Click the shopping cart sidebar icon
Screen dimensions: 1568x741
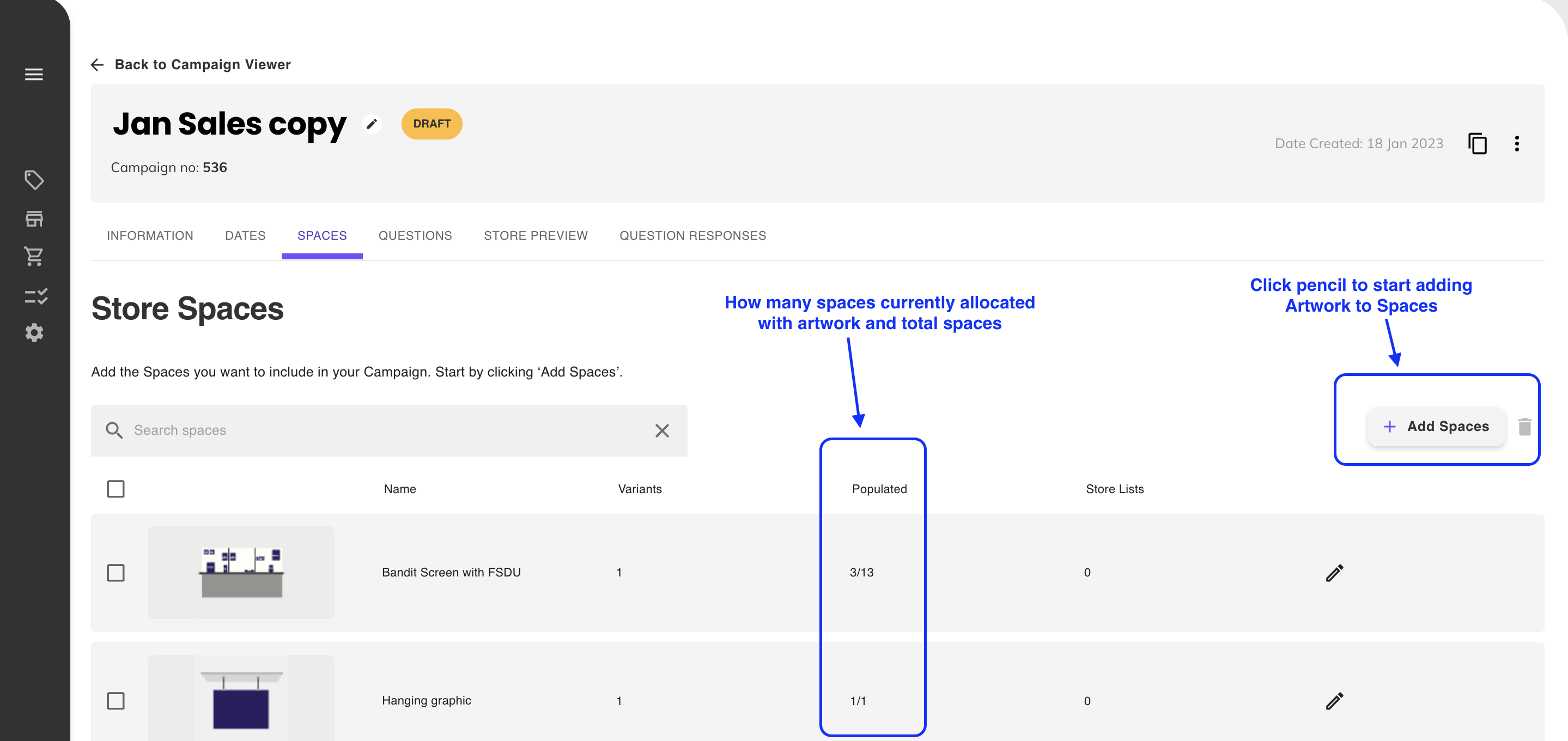pos(34,256)
